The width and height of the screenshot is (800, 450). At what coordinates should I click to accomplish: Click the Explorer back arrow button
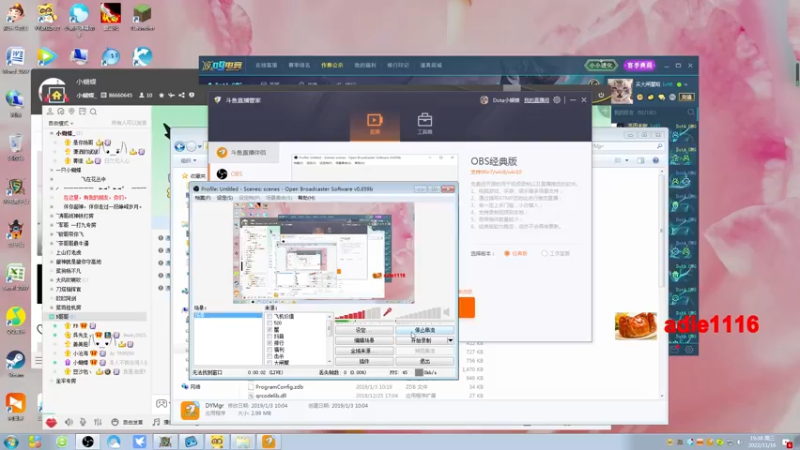pos(180,147)
